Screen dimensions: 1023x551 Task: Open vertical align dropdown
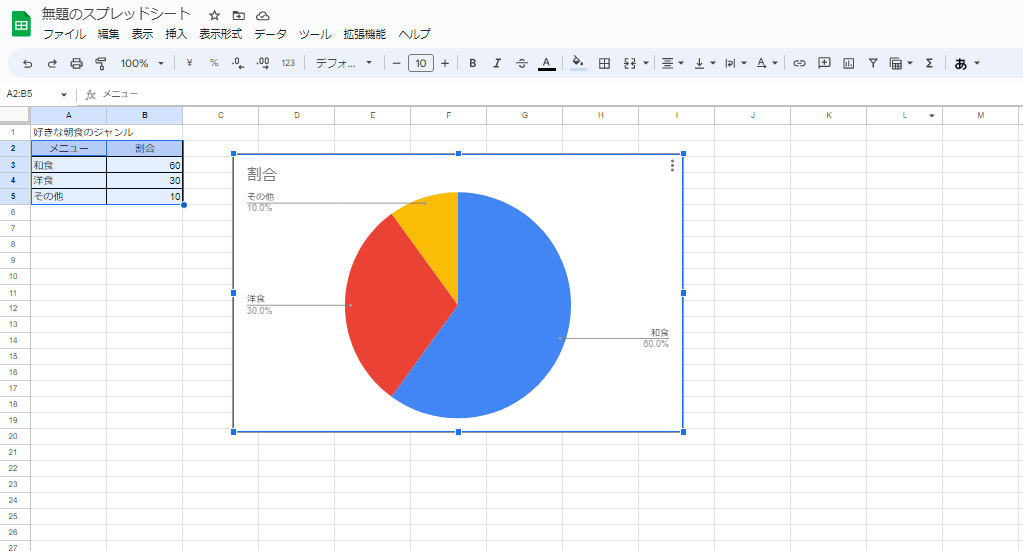705,63
